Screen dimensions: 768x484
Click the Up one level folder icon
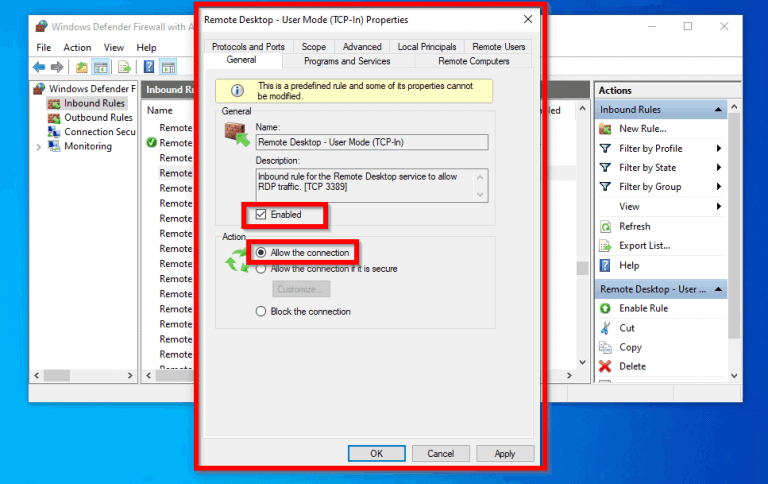click(x=79, y=67)
